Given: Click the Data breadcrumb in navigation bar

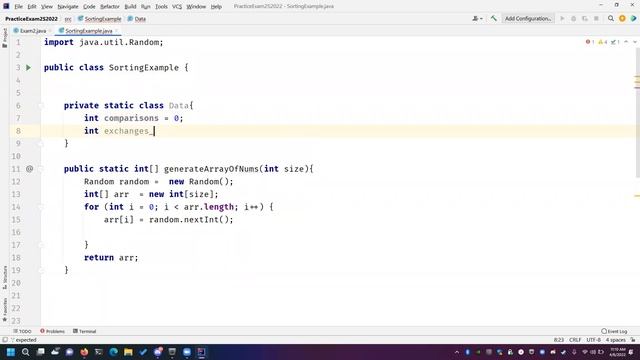Looking at the screenshot, I should point(137,19).
